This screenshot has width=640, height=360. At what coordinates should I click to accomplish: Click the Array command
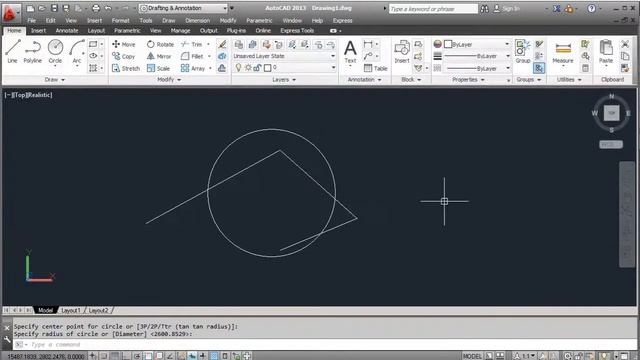tap(193, 68)
